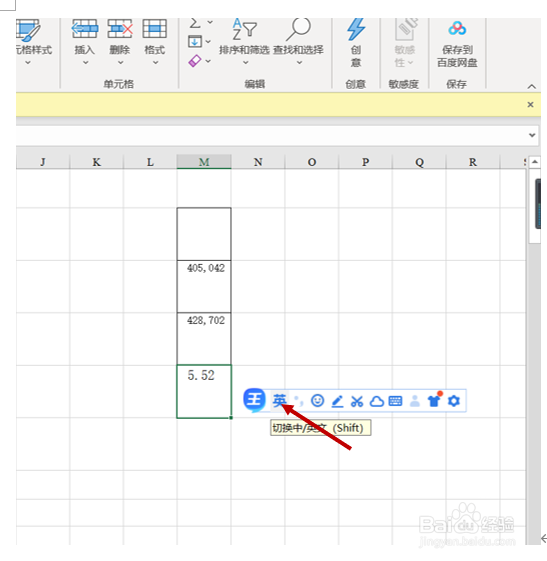
Task: Click the cloud icon on IME toolbar
Action: (x=376, y=402)
